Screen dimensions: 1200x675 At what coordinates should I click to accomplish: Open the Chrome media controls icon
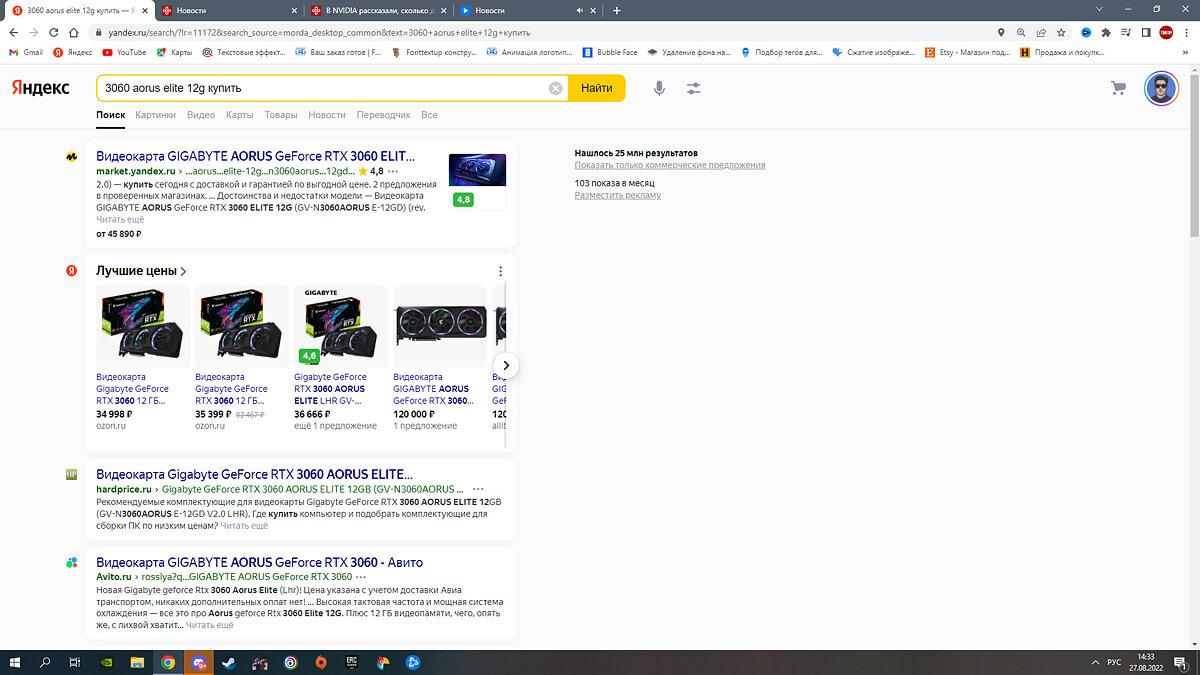[1126, 32]
